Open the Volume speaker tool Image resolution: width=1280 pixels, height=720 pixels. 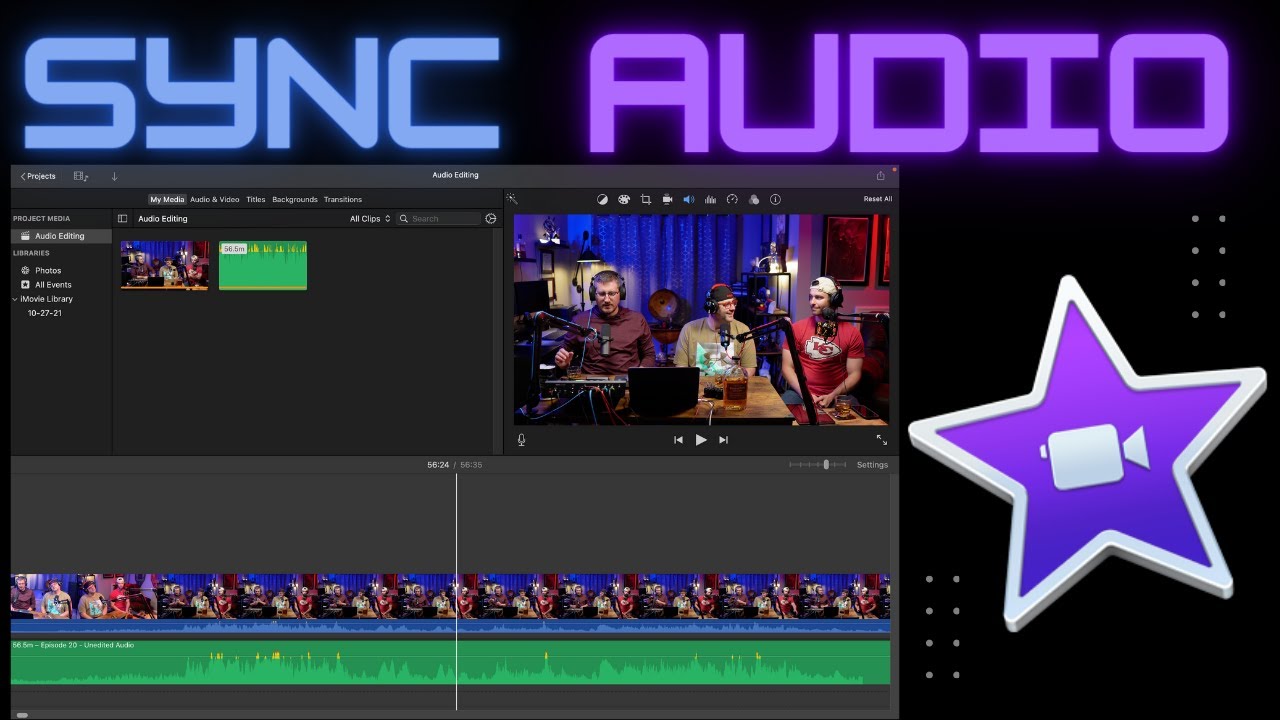688,199
